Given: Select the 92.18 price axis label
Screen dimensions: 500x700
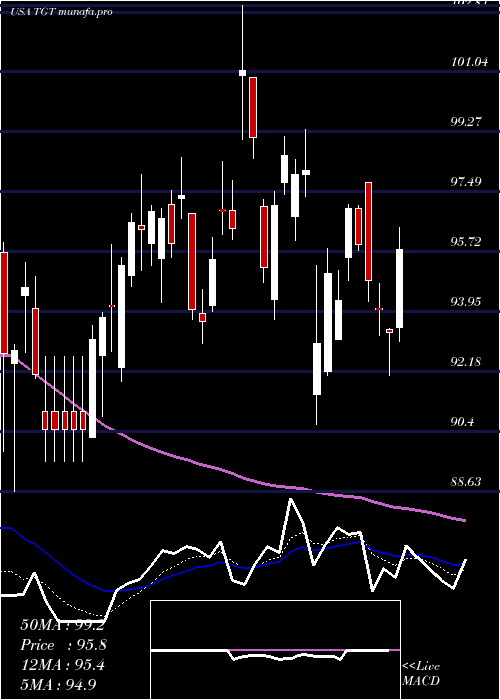Looking at the screenshot, I should pyautogui.click(x=467, y=362).
